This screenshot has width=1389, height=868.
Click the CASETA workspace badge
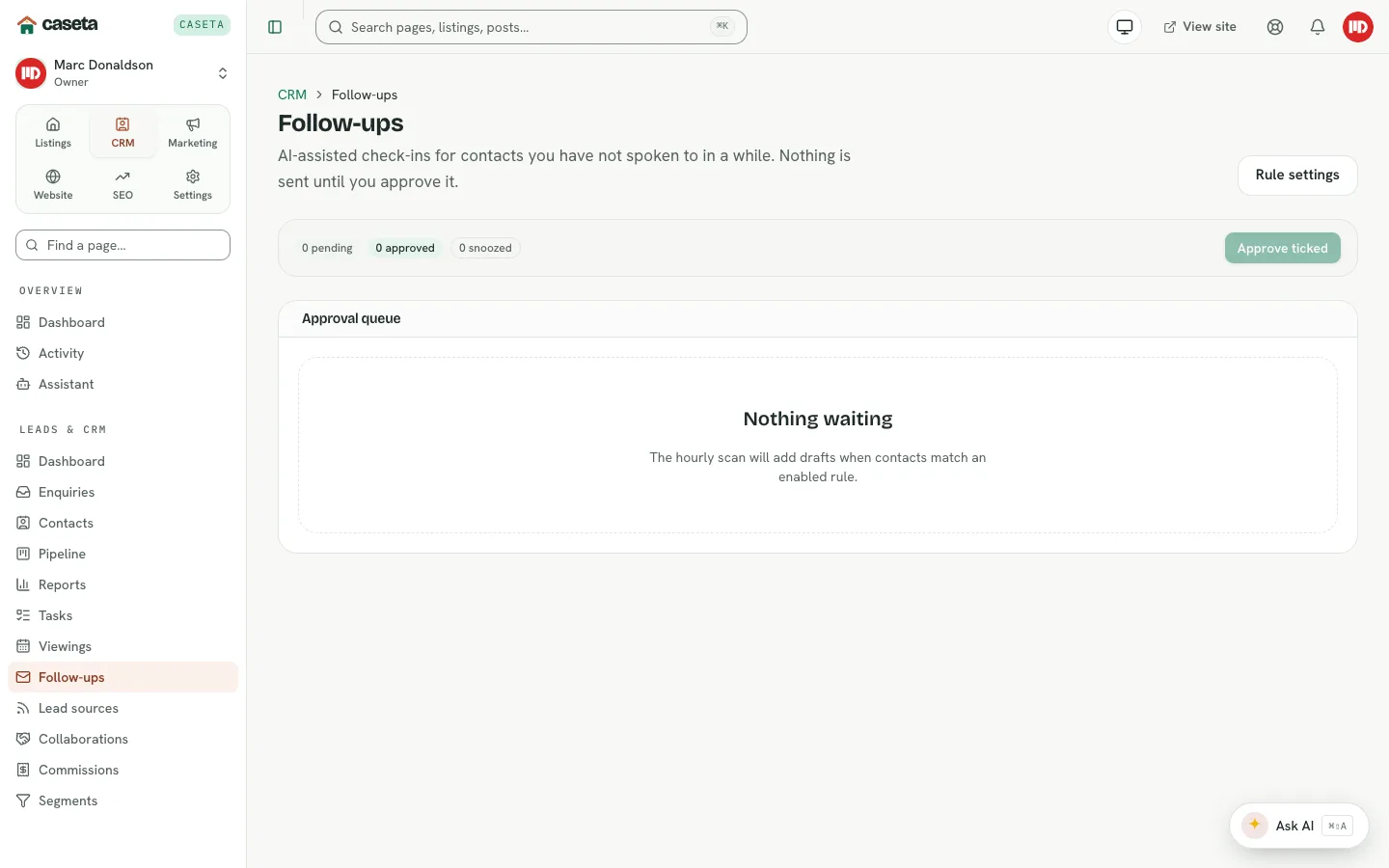coord(202,24)
